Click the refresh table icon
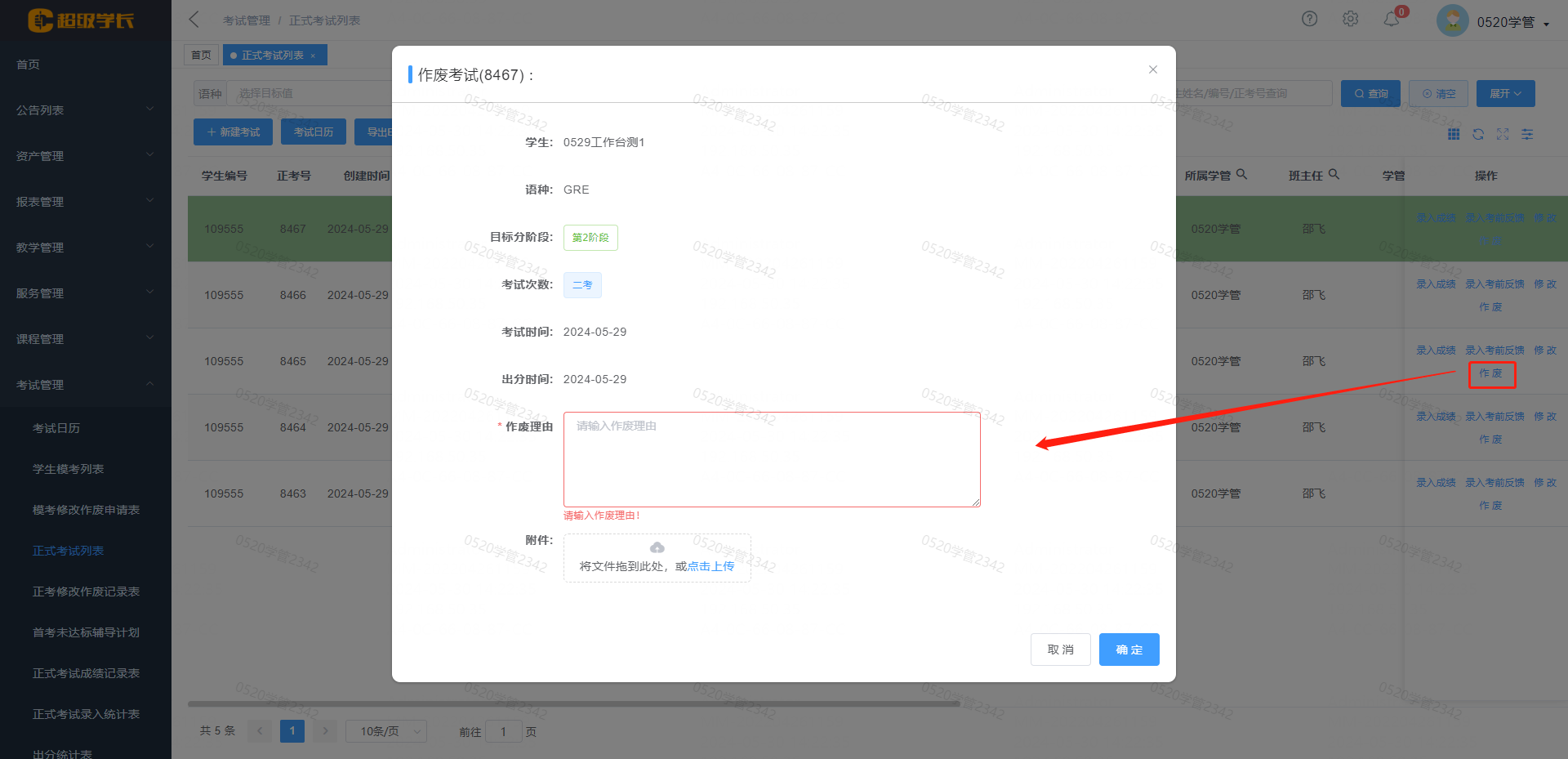 [x=1478, y=134]
